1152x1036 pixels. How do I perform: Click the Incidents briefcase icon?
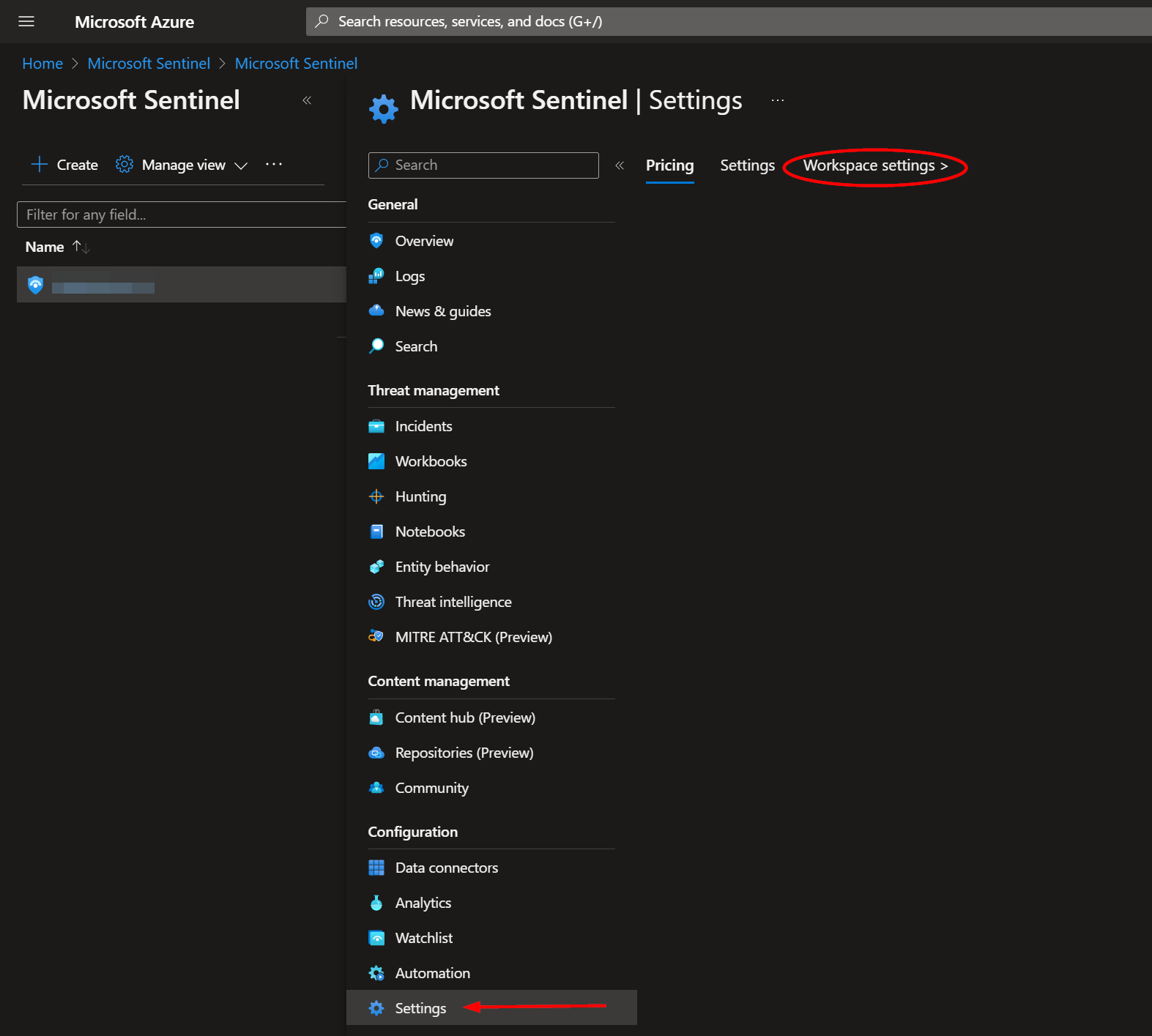tap(376, 426)
